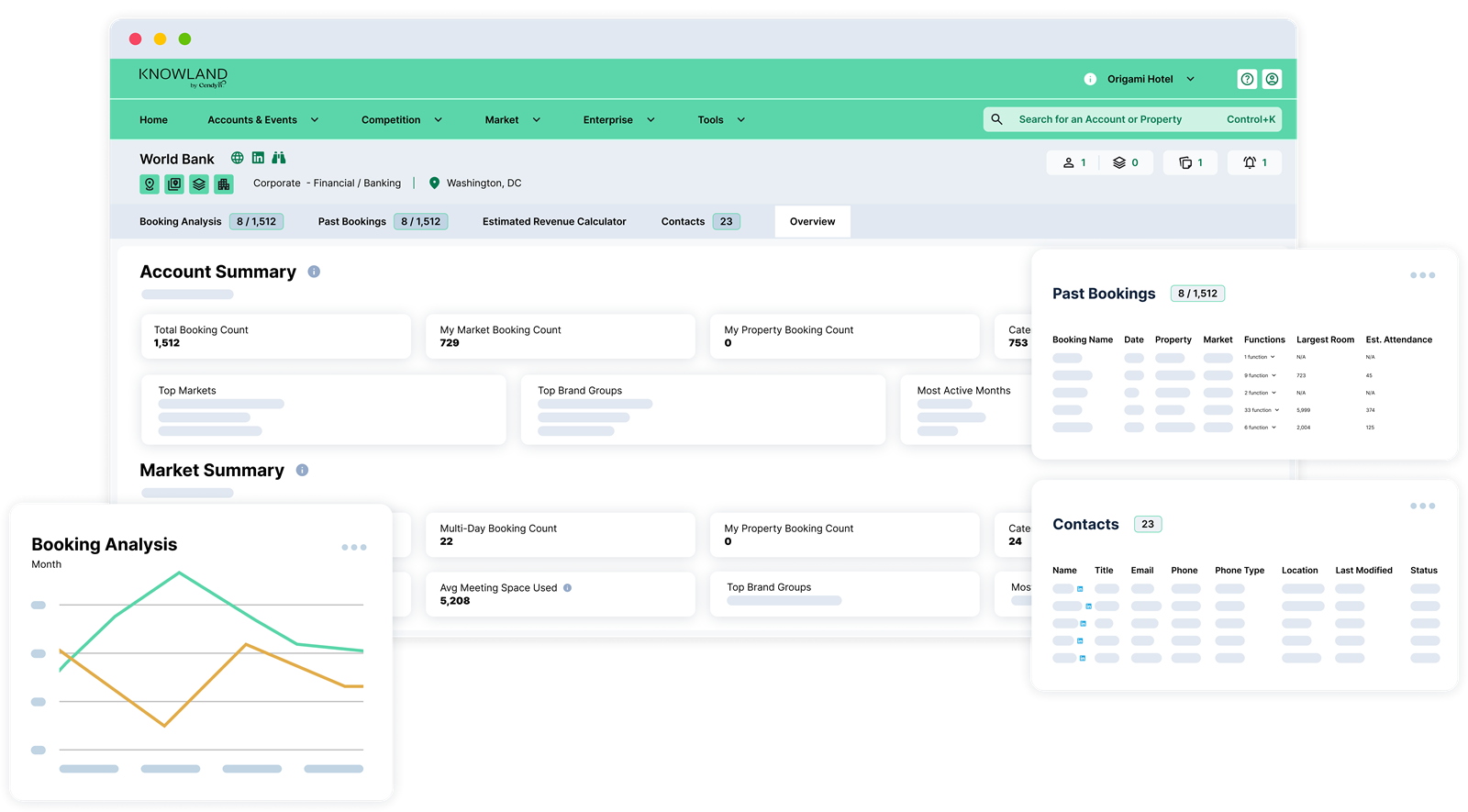Go to the Home menu item
Image resolution: width=1468 pixels, height=812 pixels.
(x=153, y=120)
